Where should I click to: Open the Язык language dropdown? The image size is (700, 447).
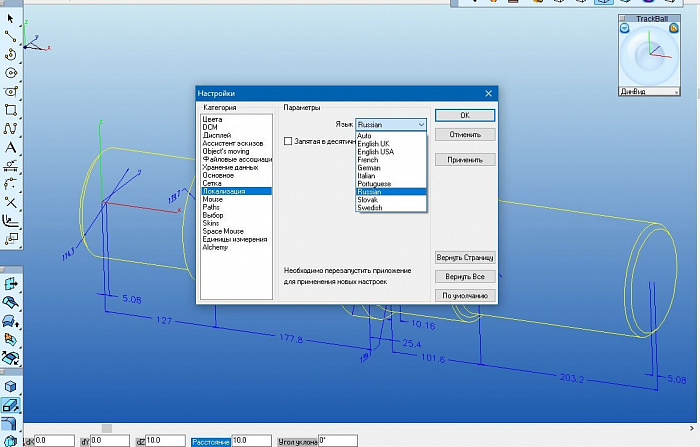click(392, 125)
